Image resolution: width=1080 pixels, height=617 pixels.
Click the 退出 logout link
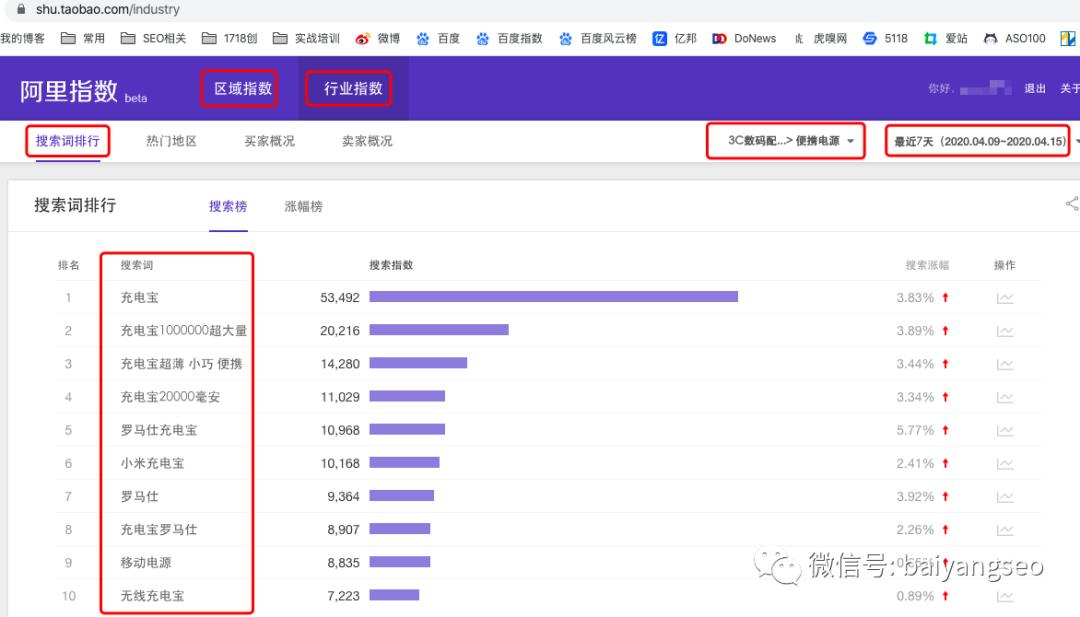(1037, 88)
